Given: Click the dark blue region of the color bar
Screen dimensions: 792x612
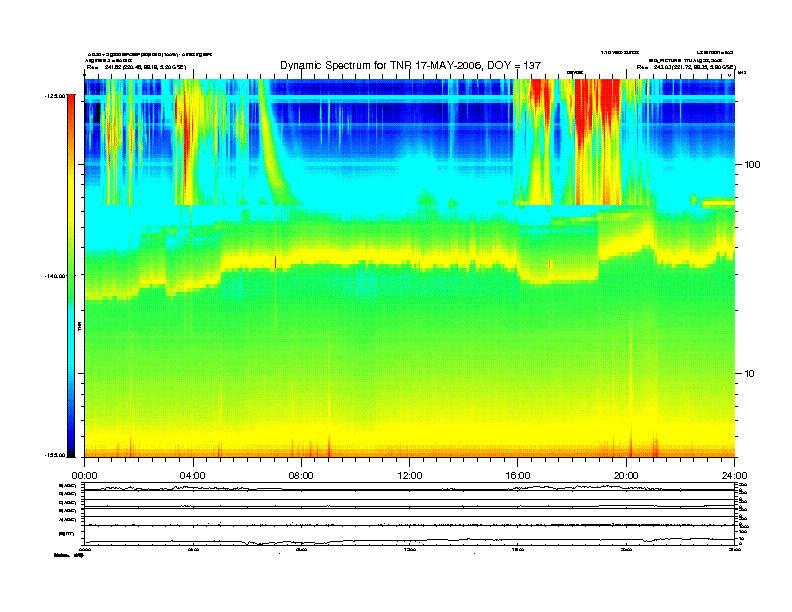Looking at the screenshot, I should pyautogui.click(x=71, y=429).
